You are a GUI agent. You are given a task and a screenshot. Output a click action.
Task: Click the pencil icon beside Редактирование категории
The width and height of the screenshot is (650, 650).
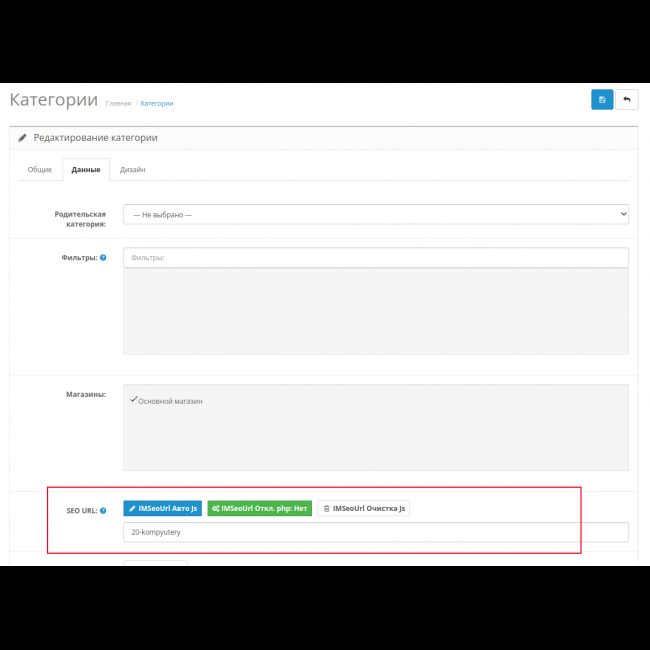[x=22, y=138]
